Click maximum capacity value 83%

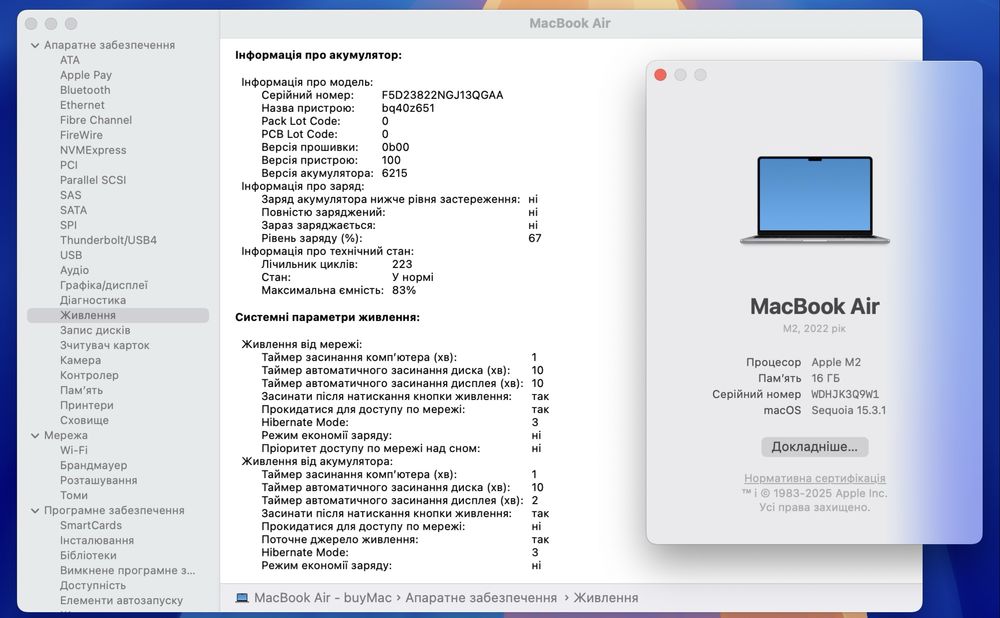tap(404, 290)
